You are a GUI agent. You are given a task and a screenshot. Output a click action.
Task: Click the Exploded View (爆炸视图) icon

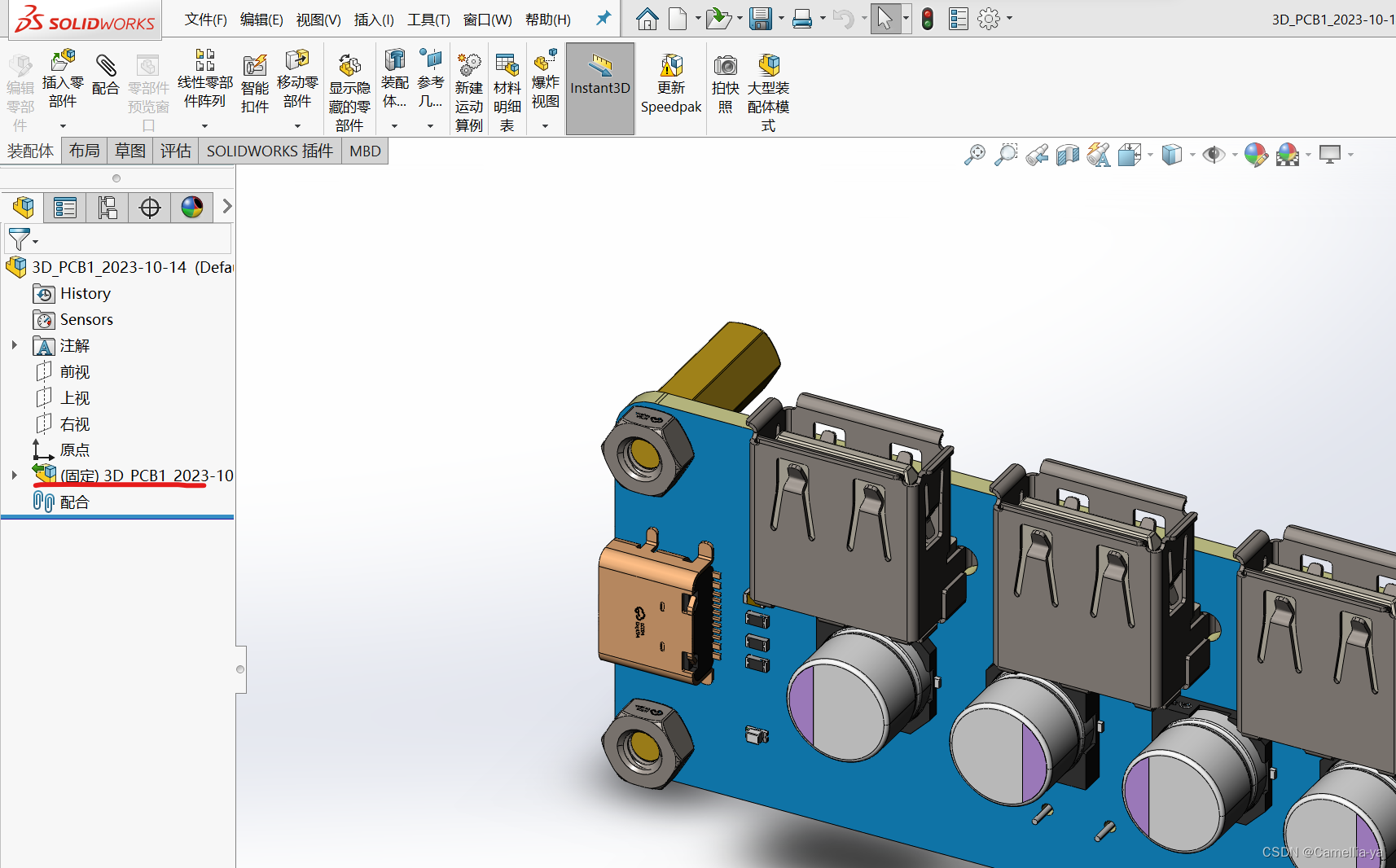click(546, 59)
